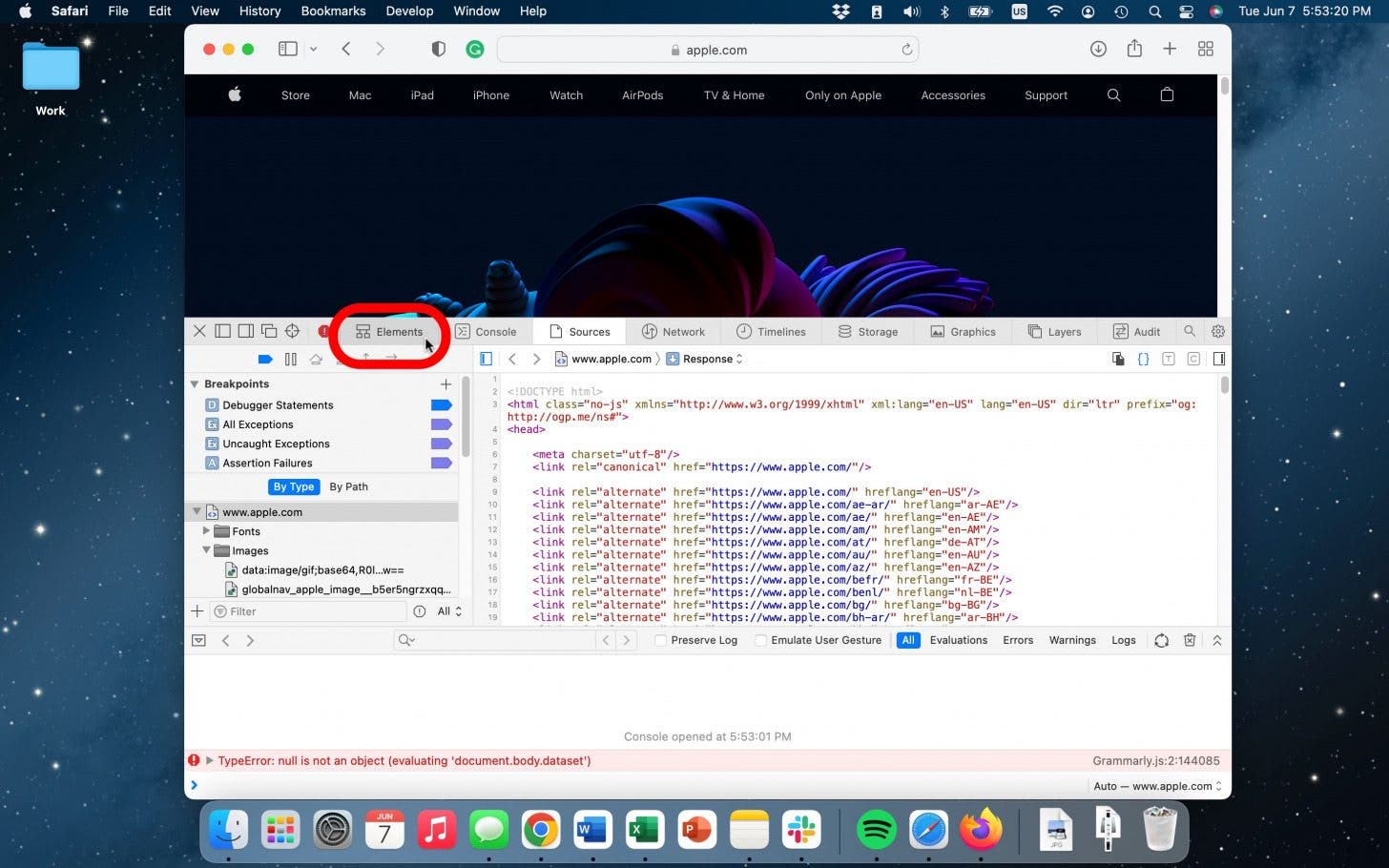Collapse the split console with chevrons
The image size is (1389, 868).
pos(1217,640)
